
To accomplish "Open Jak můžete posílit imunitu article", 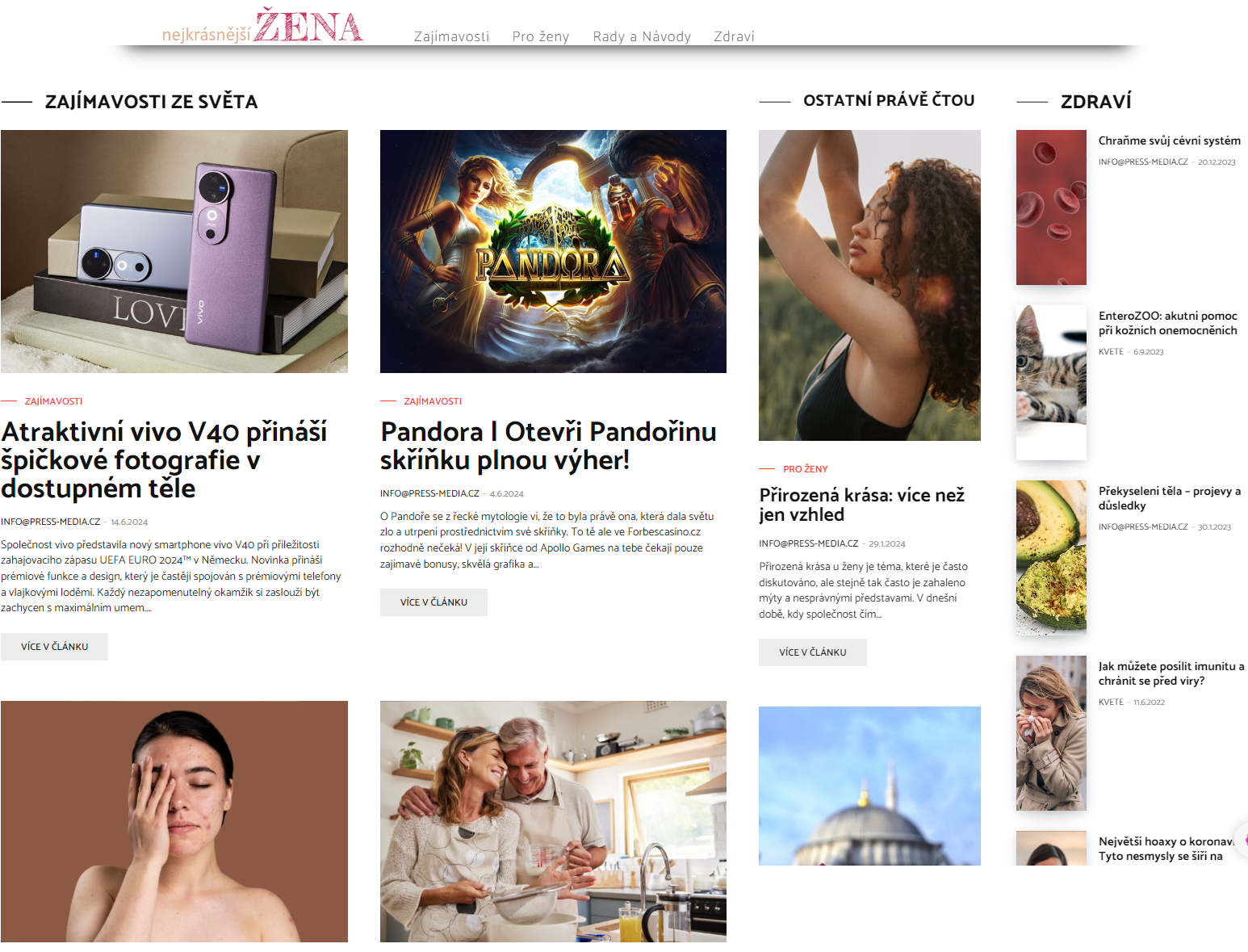I will pos(1171,673).
